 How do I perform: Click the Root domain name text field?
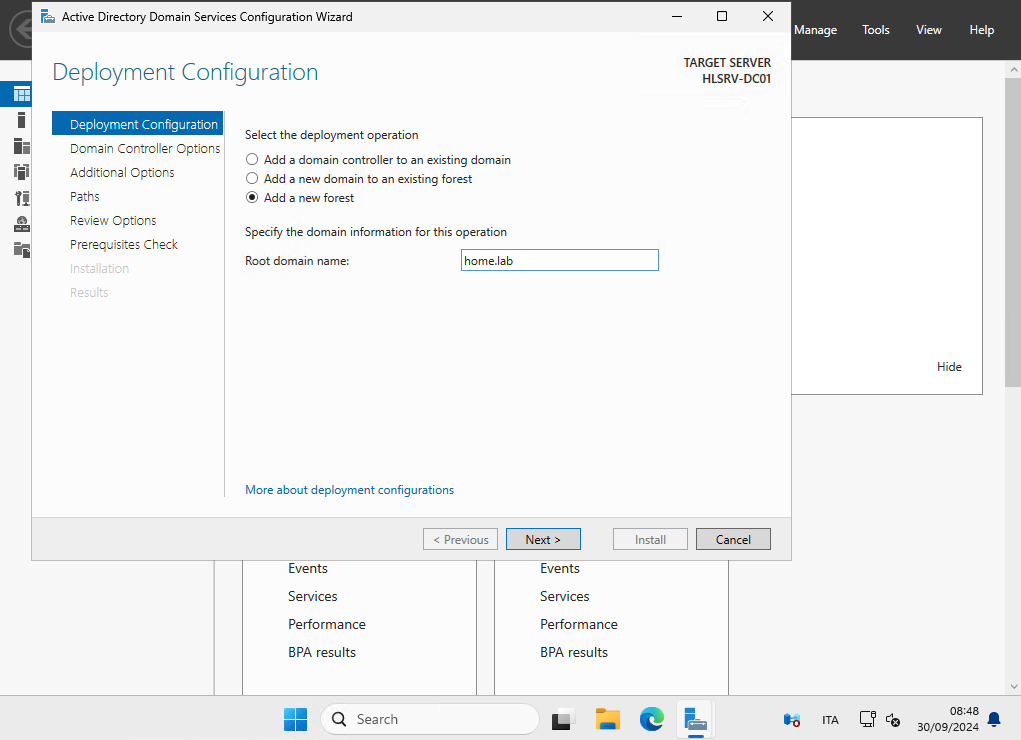coord(559,261)
